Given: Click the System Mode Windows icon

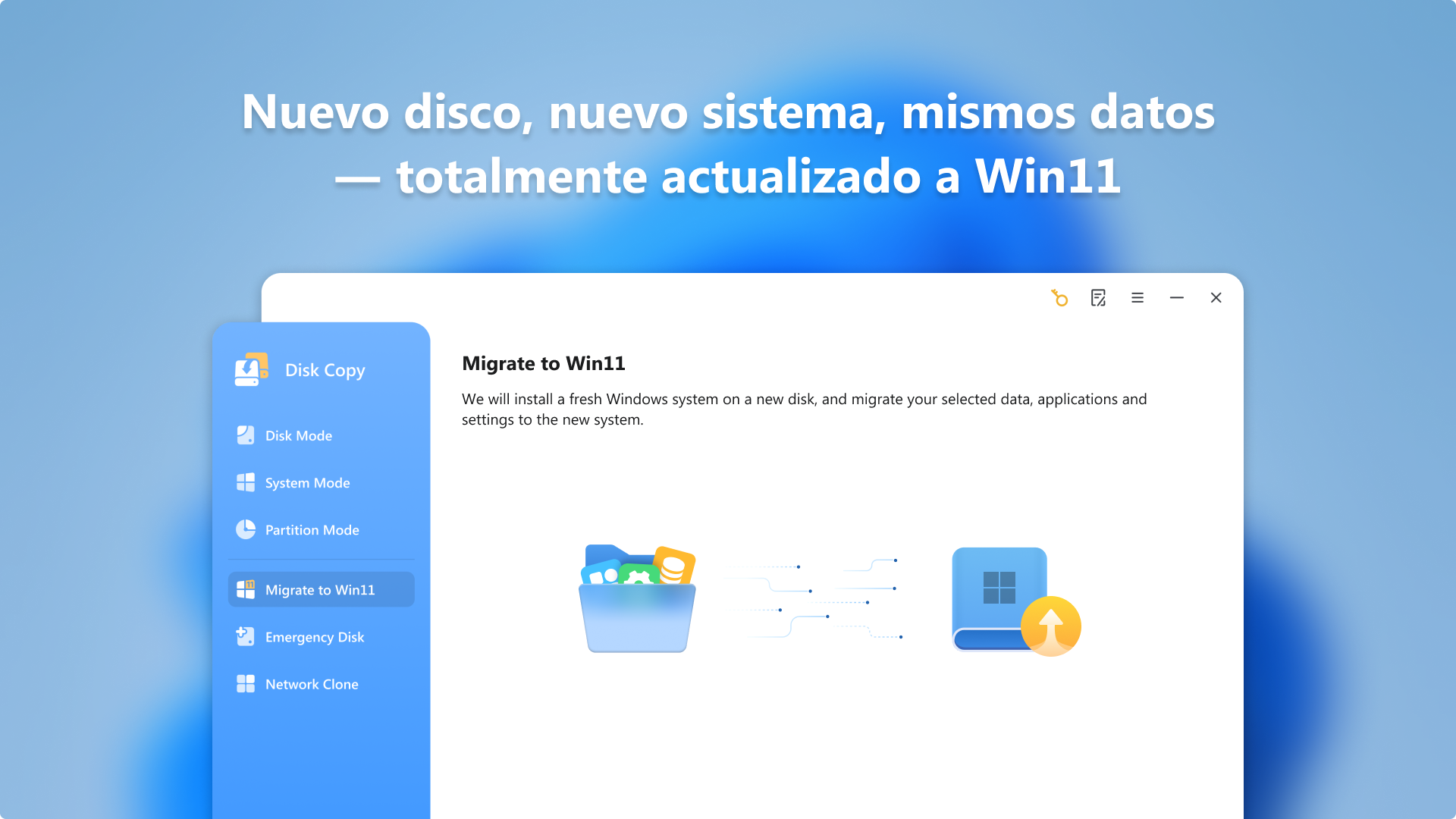Looking at the screenshot, I should (246, 482).
